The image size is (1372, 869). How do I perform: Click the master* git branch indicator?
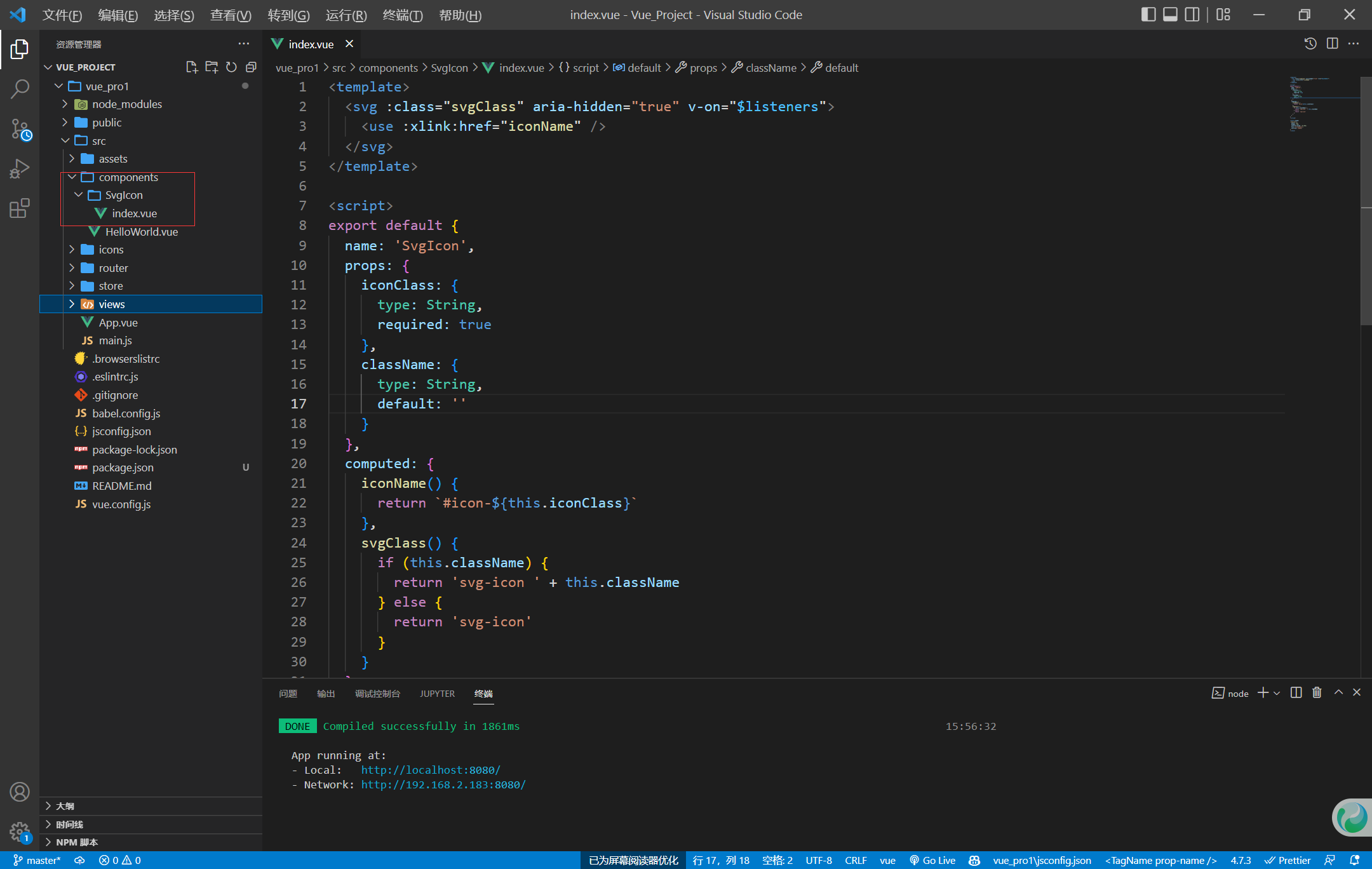coord(37,860)
